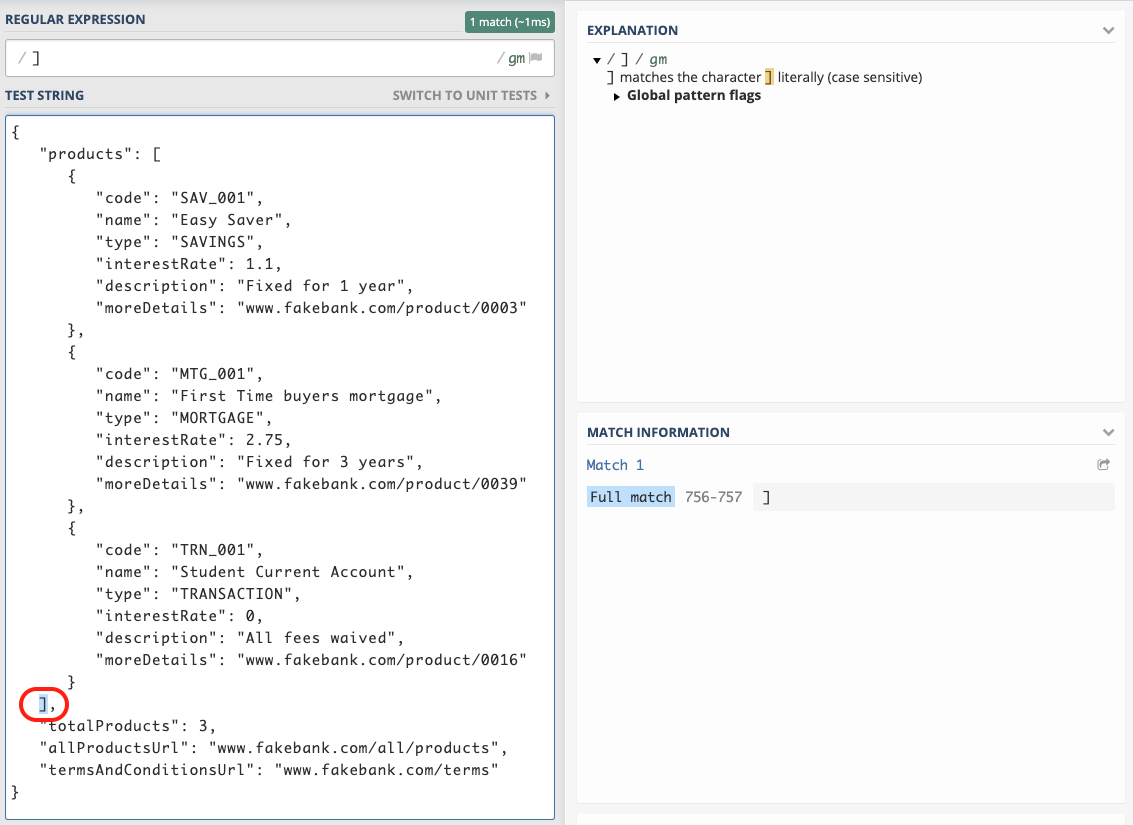Collapse the / ] / gm explanation tree
1133x825 pixels.
(x=597, y=60)
